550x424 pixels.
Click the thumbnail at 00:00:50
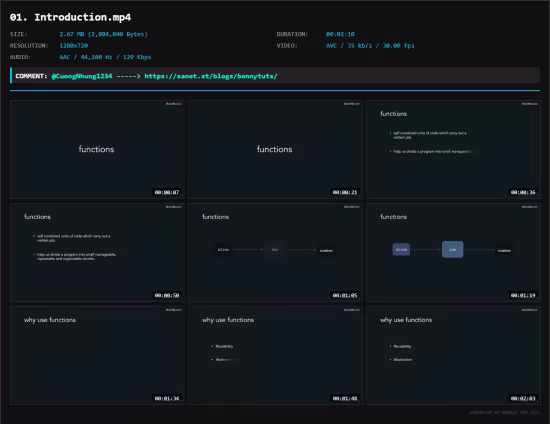tap(97, 253)
